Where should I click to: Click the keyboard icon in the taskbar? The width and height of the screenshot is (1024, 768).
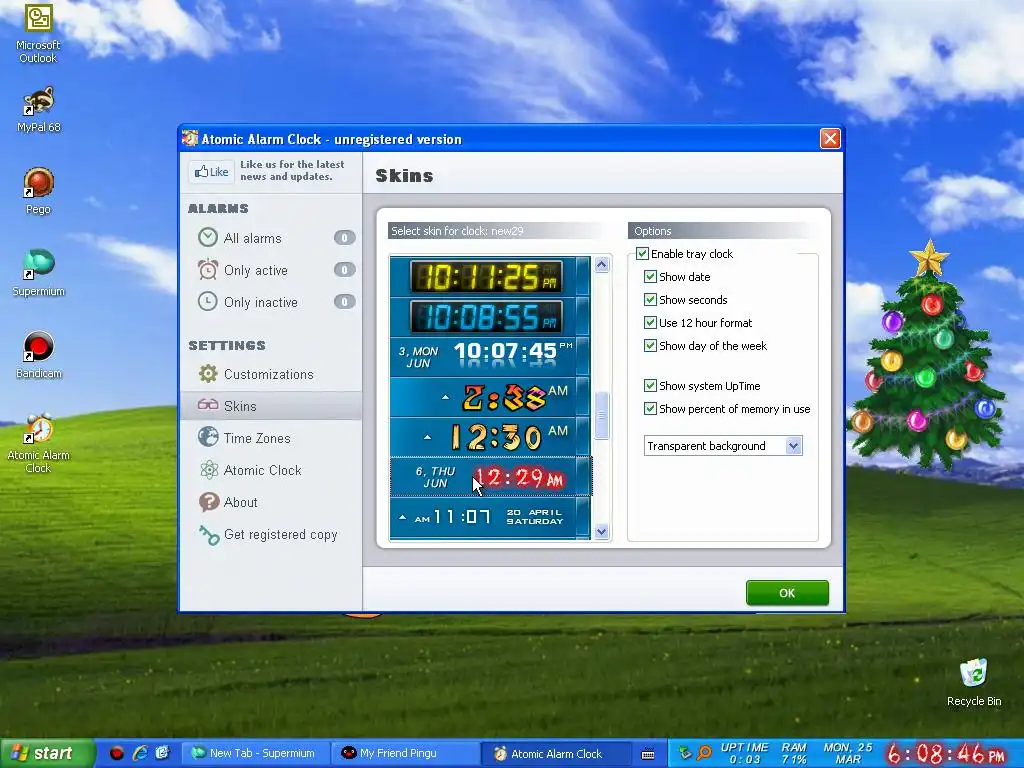(648, 754)
